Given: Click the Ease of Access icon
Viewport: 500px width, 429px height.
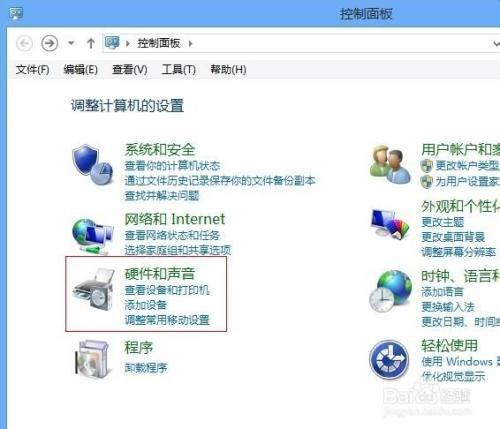Looking at the screenshot, I should point(389,360).
